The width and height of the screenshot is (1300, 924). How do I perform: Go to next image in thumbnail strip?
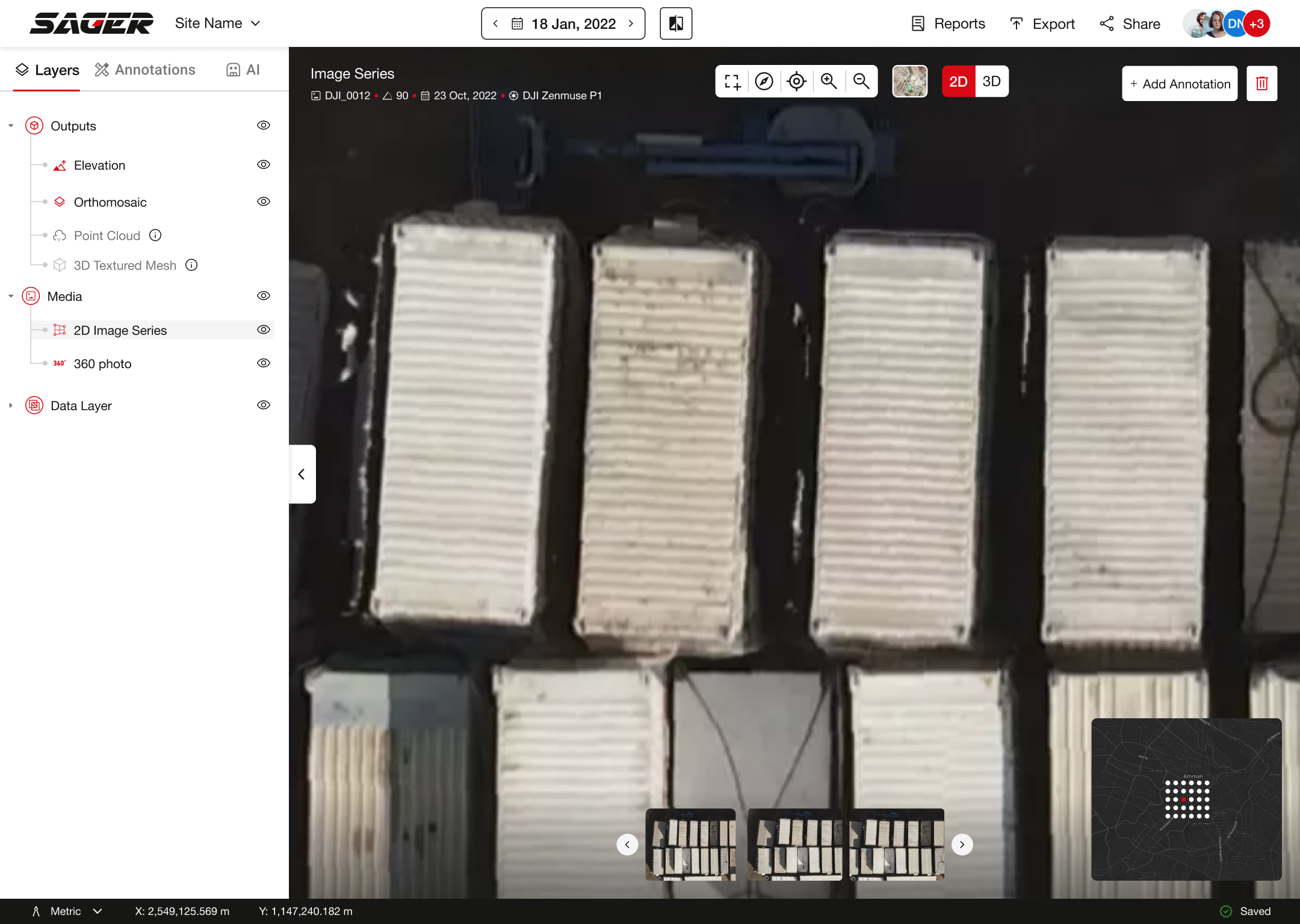(x=962, y=845)
